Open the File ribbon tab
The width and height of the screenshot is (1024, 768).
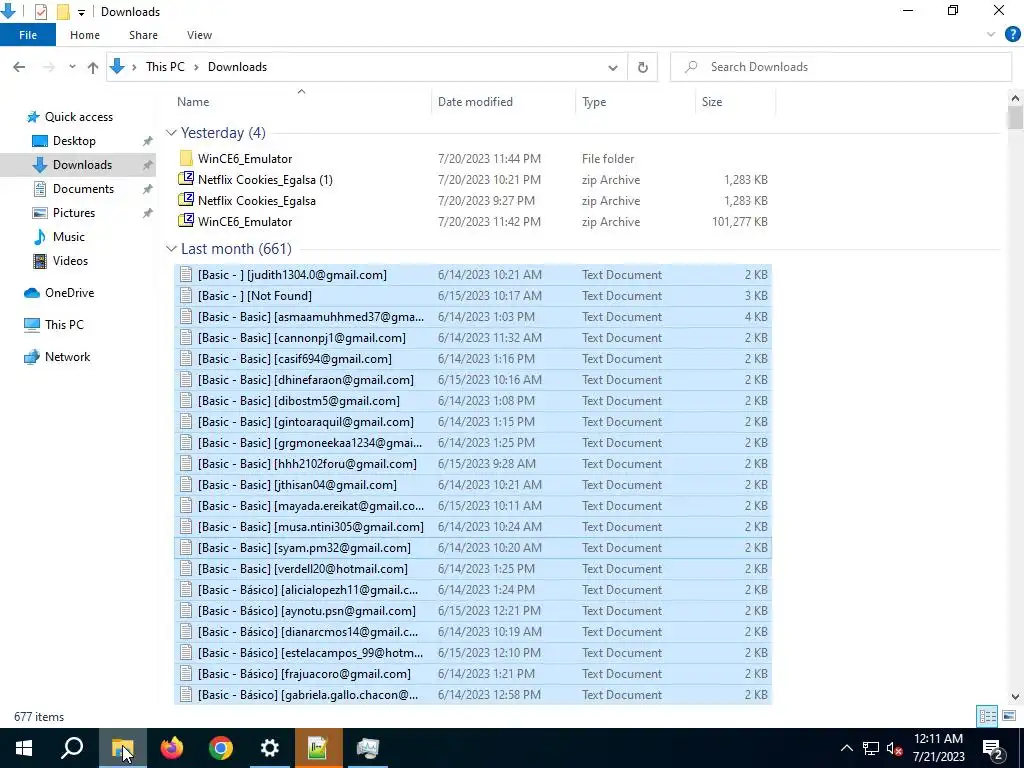click(x=27, y=35)
